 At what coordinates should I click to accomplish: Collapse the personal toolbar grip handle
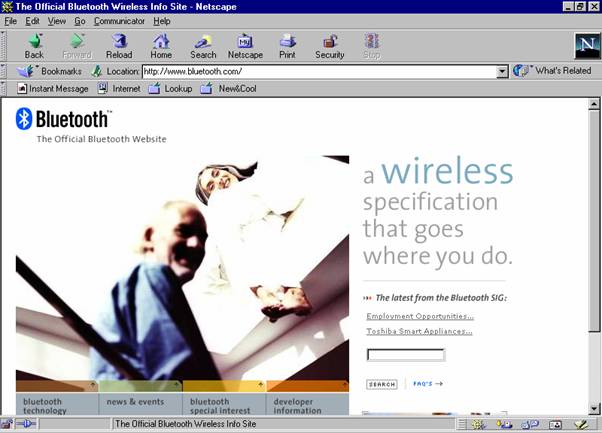click(x=3, y=89)
